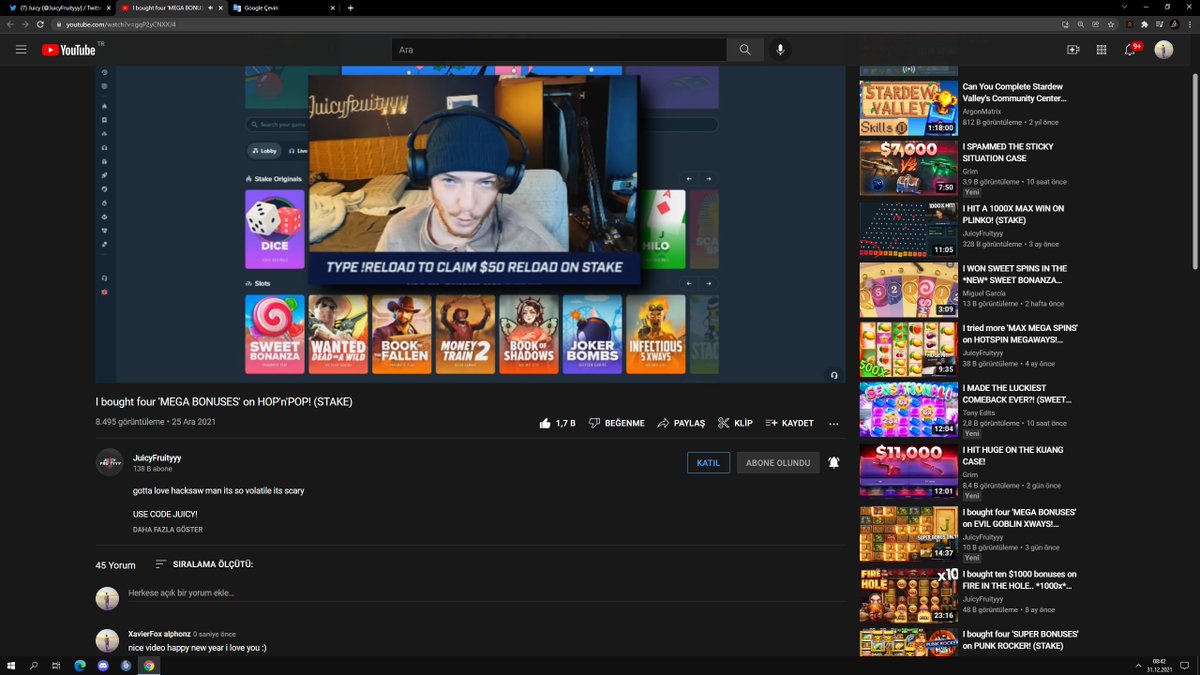Open XavierFox alphonz commenter profile
The height and width of the screenshot is (675, 1200).
click(160, 633)
